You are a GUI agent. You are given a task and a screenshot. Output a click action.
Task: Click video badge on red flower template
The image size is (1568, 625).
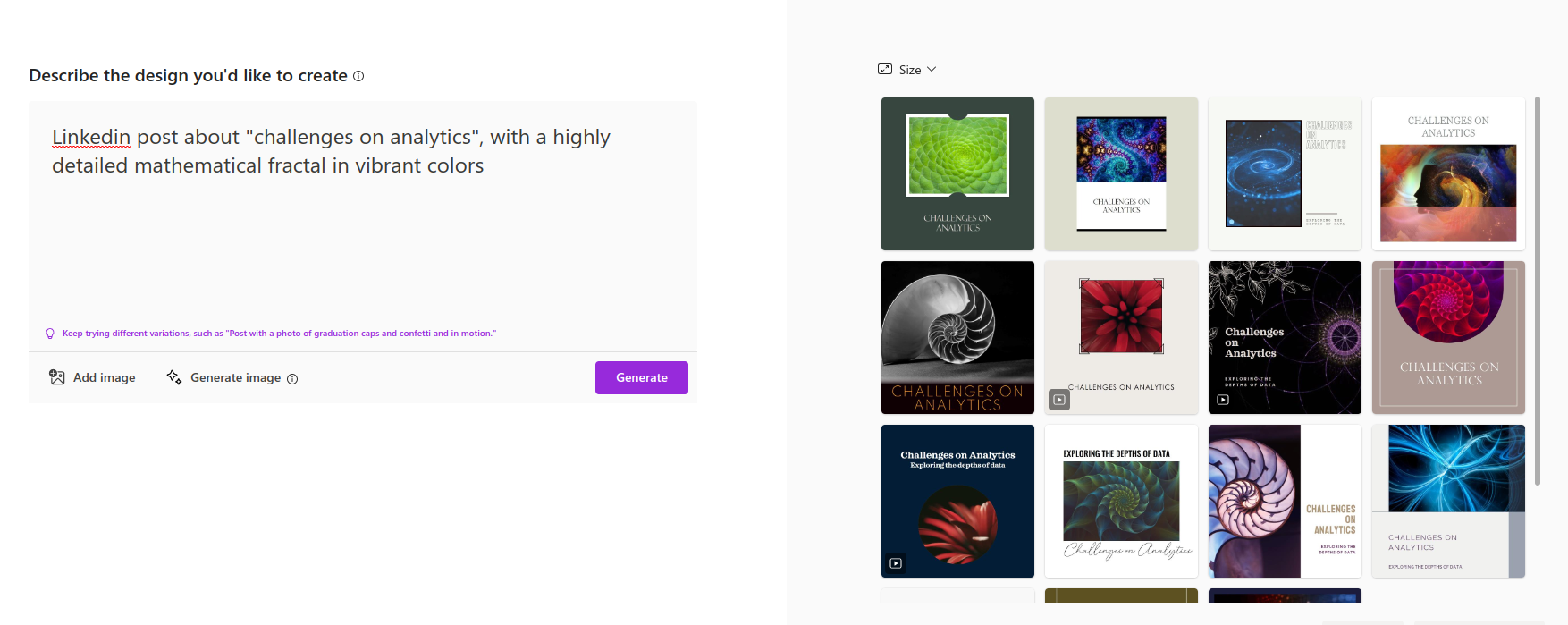pyautogui.click(x=1059, y=400)
